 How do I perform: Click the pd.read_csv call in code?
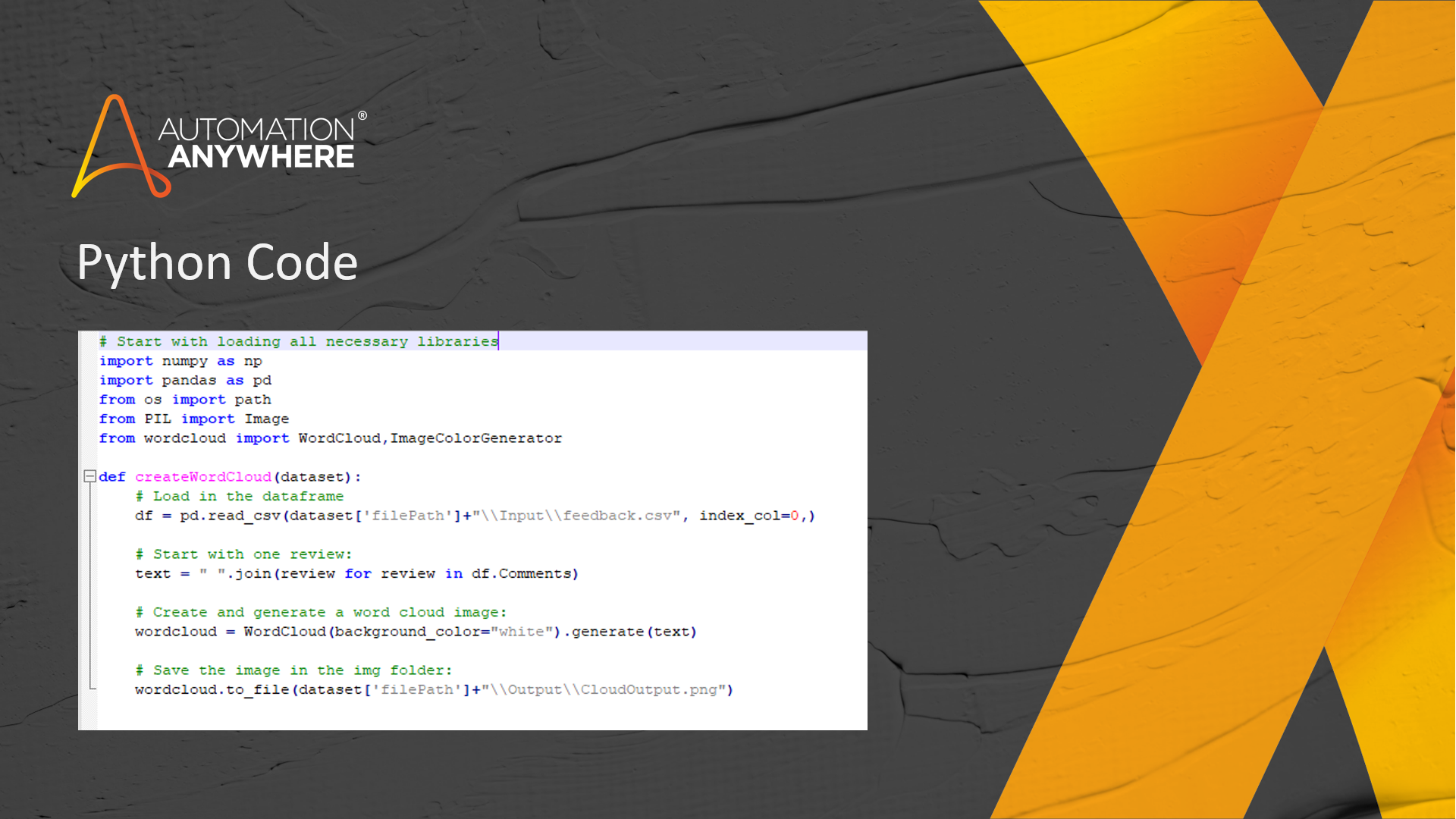click(x=230, y=516)
